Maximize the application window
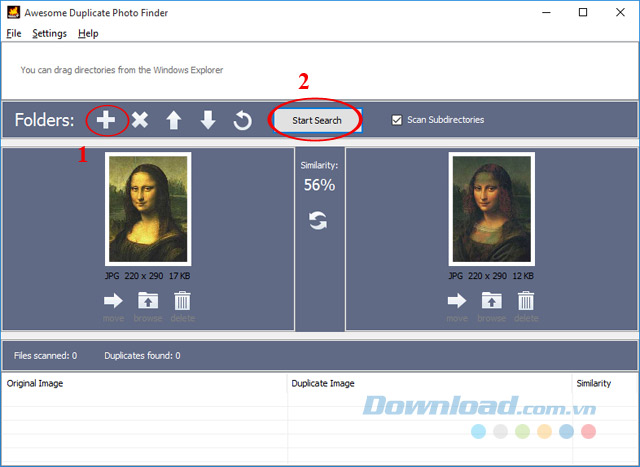Screen dimensions: 640x467 pyautogui.click(x=583, y=12)
